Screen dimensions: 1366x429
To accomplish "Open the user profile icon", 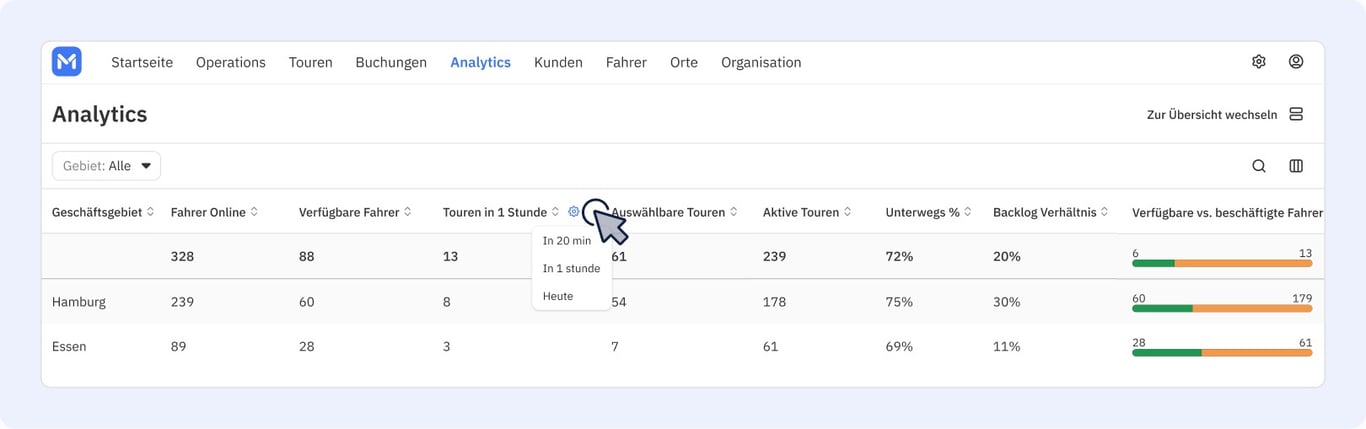I will [1295, 62].
